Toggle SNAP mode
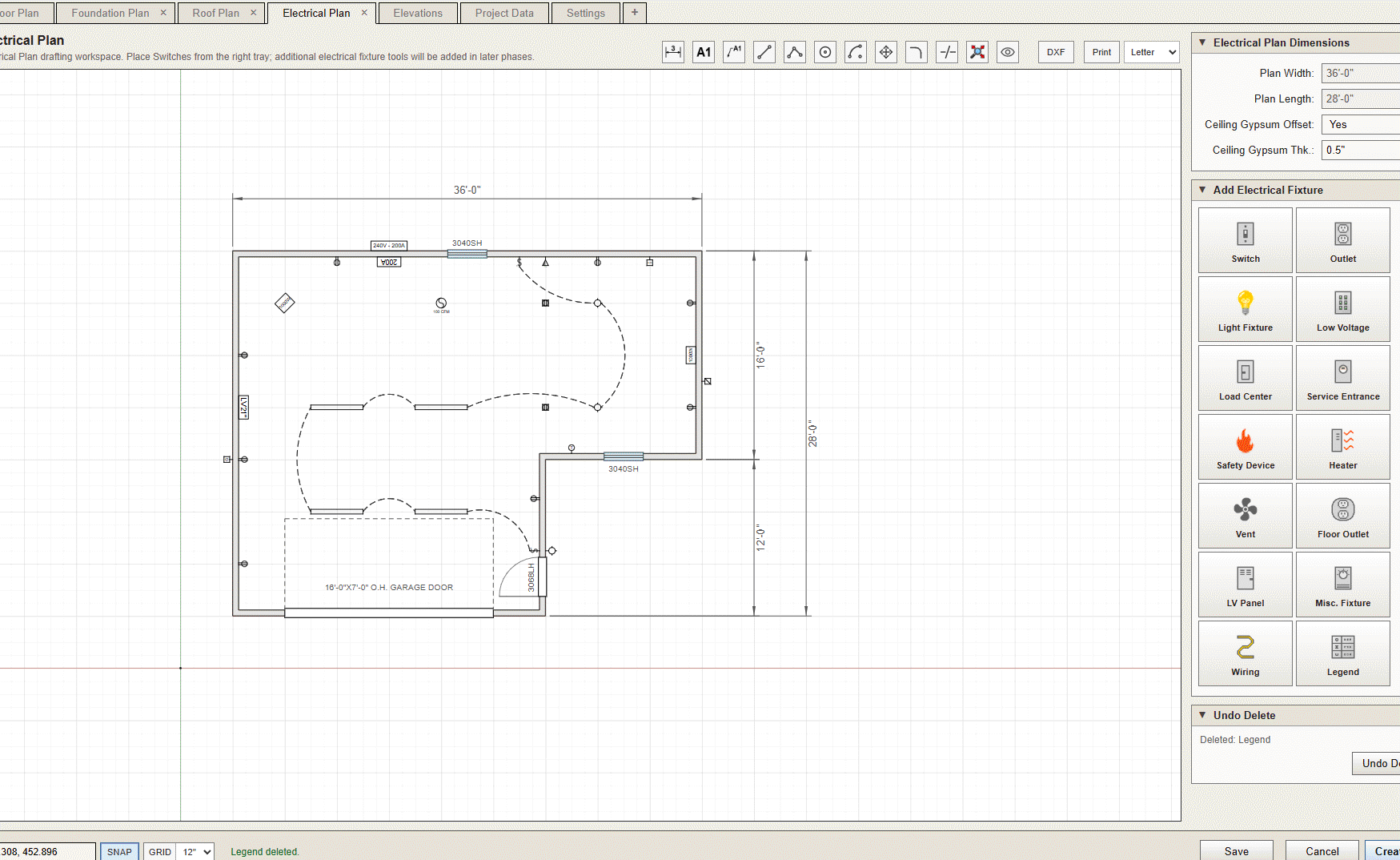The width and height of the screenshot is (1400, 860). pyautogui.click(x=119, y=851)
